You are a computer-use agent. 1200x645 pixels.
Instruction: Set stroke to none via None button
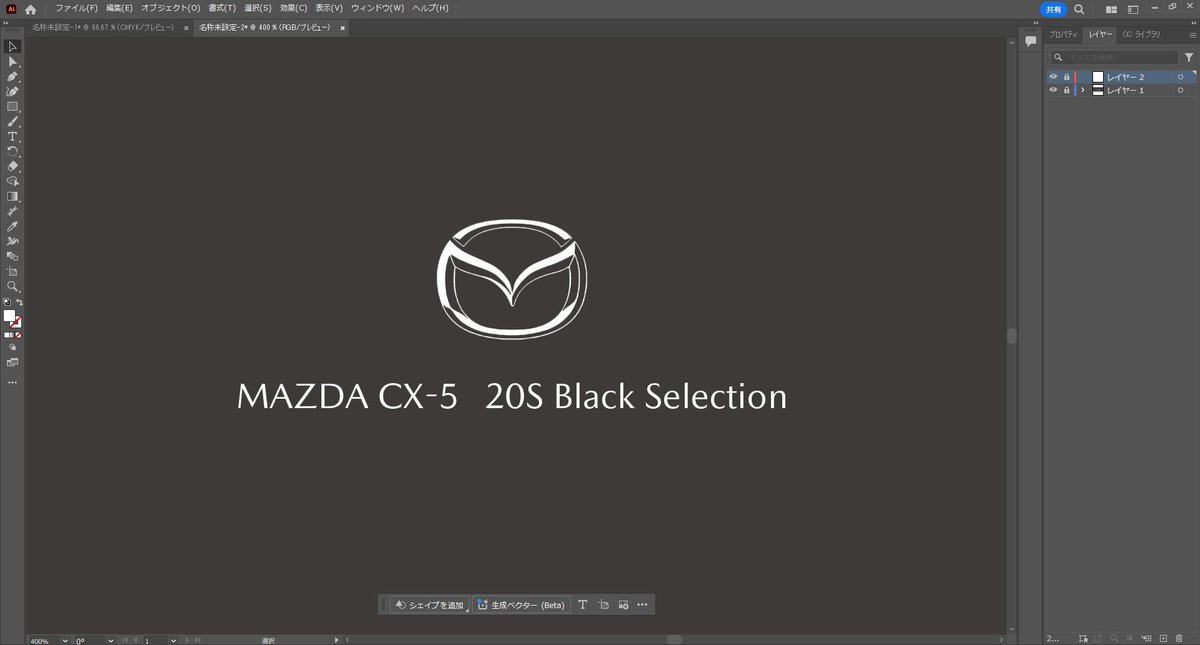[x=19, y=335]
